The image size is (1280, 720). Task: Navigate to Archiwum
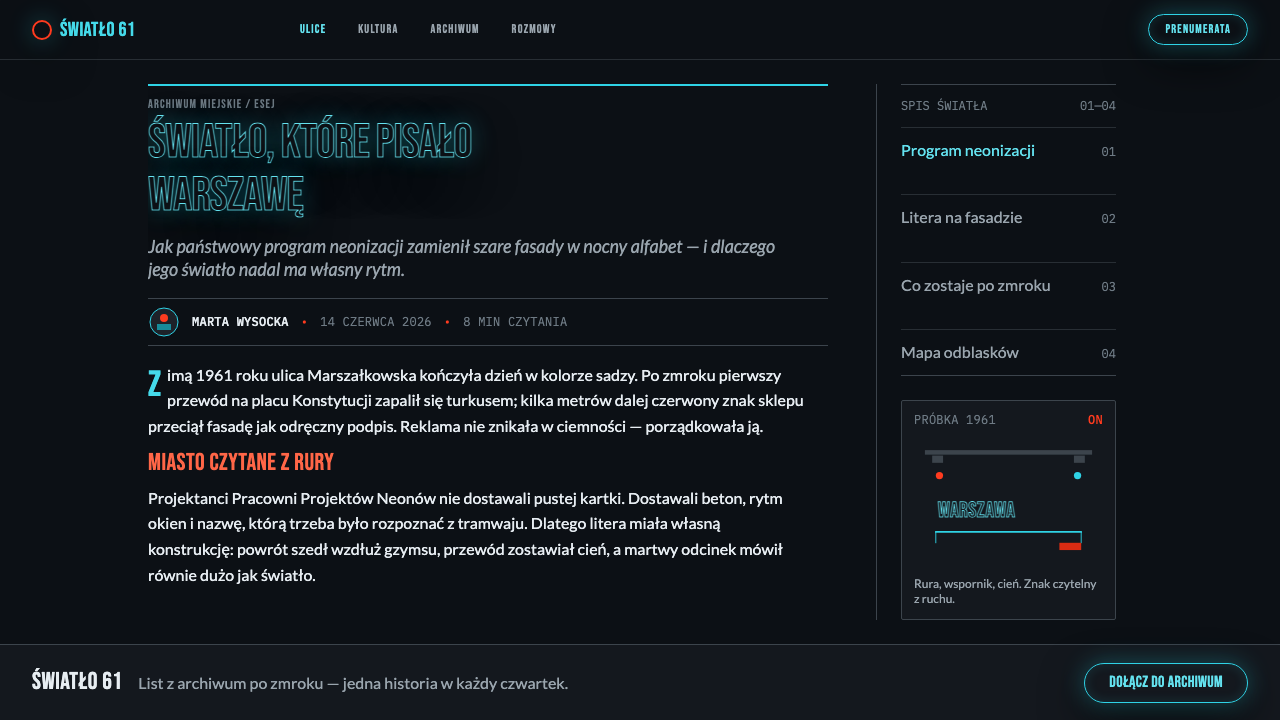pyautogui.click(x=455, y=29)
